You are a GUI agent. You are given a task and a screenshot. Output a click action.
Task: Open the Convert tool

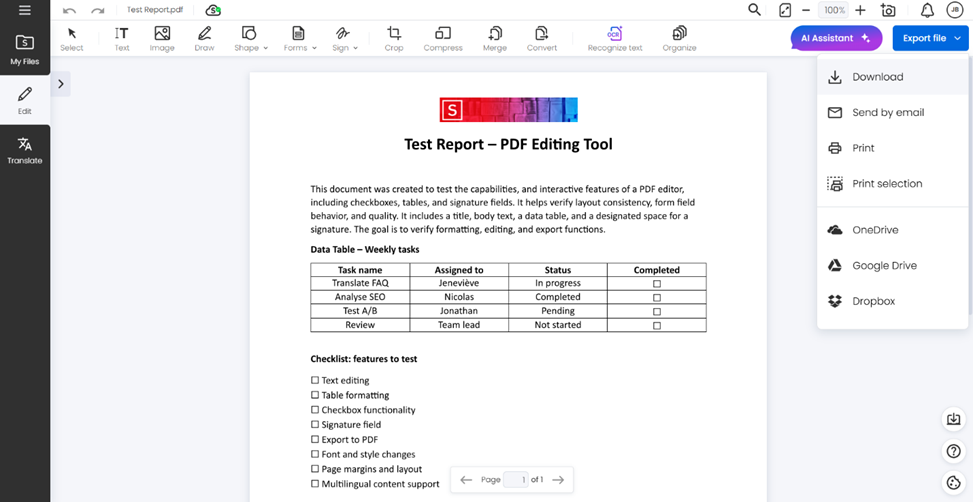(542, 38)
